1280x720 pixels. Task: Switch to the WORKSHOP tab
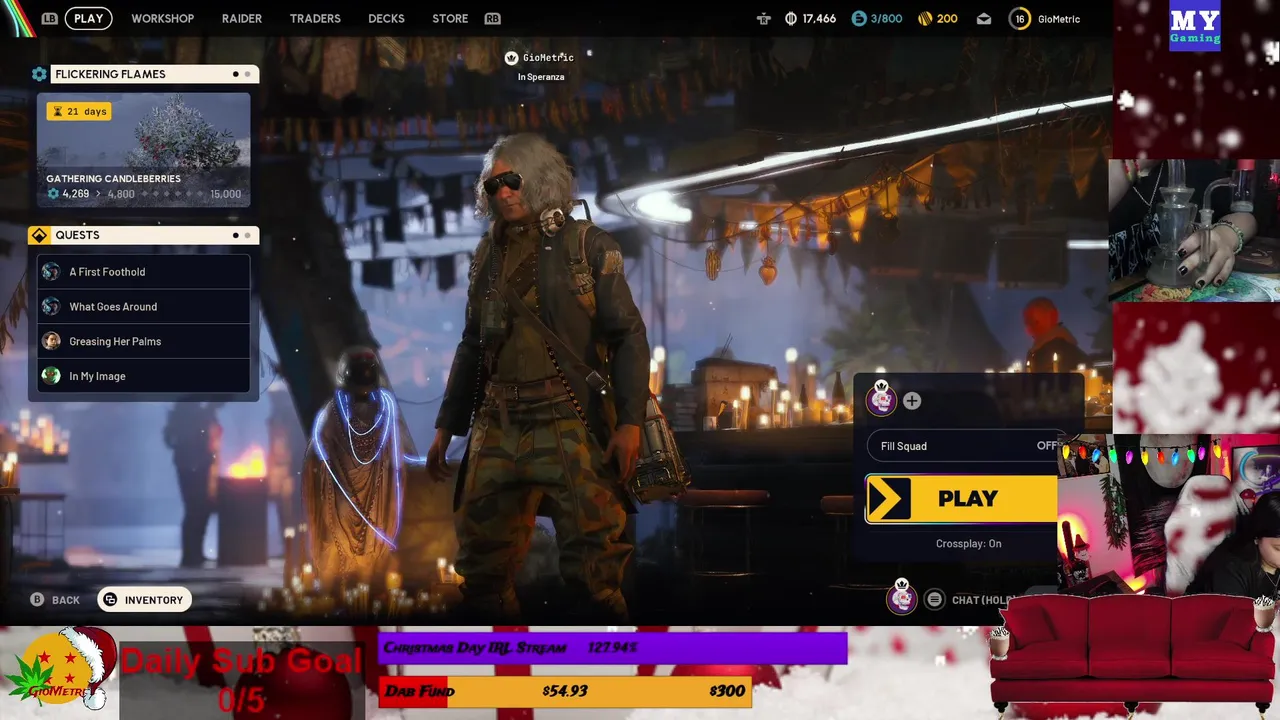point(163,19)
